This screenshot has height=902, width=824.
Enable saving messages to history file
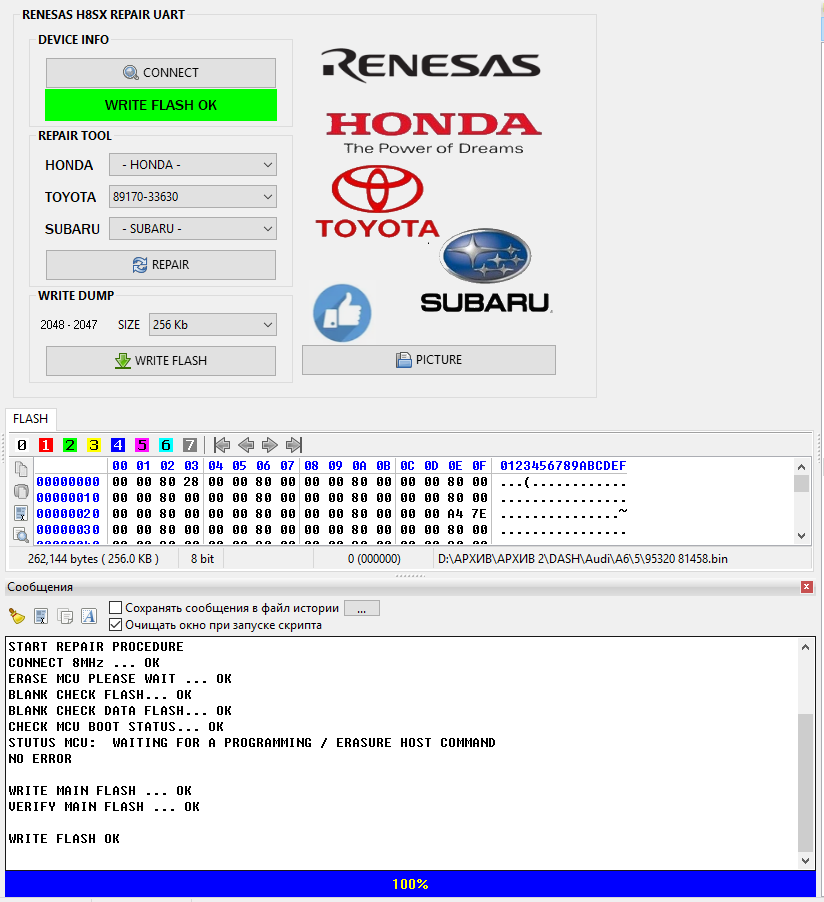(116, 608)
